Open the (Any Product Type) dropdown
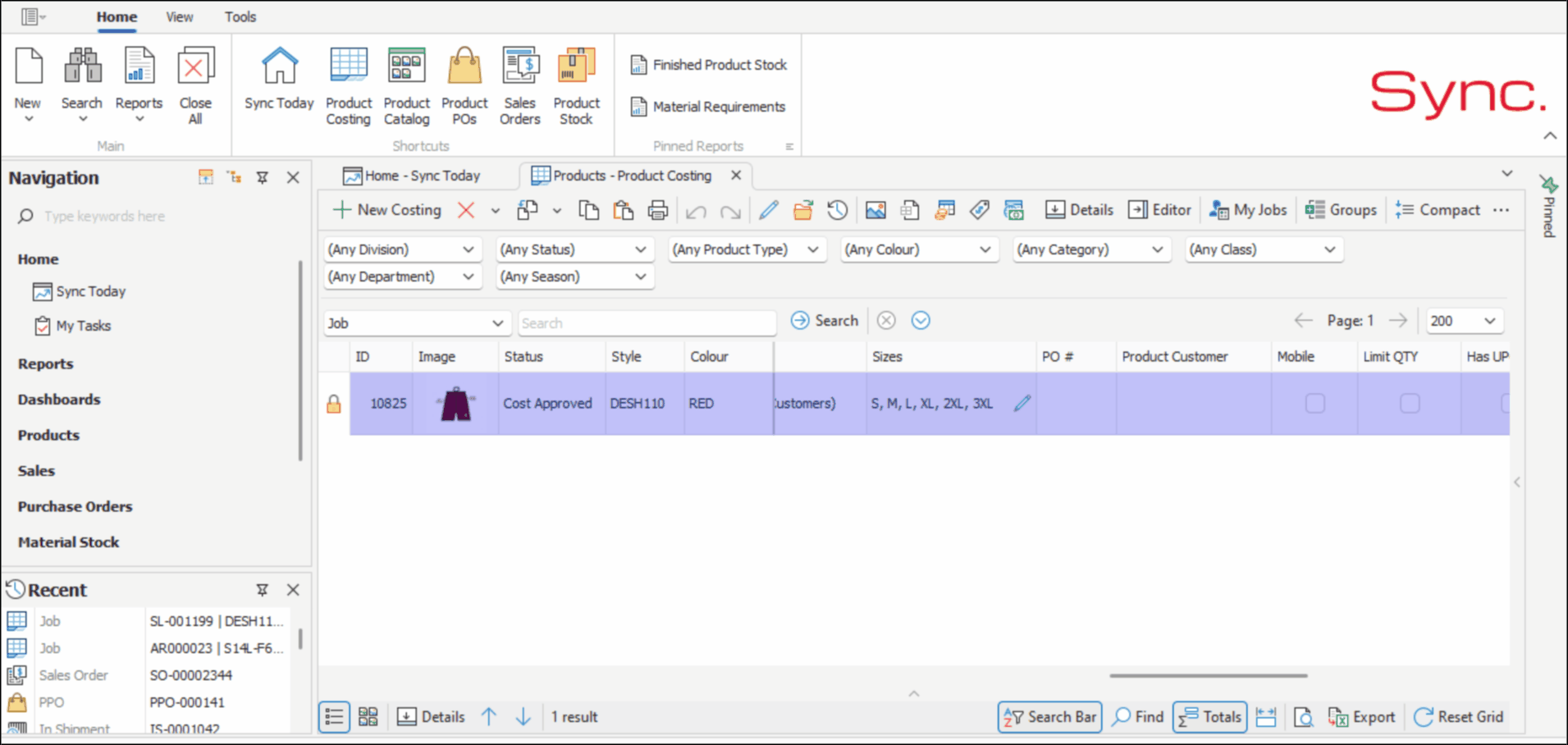Image resolution: width=1568 pixels, height=745 pixels. [746, 249]
